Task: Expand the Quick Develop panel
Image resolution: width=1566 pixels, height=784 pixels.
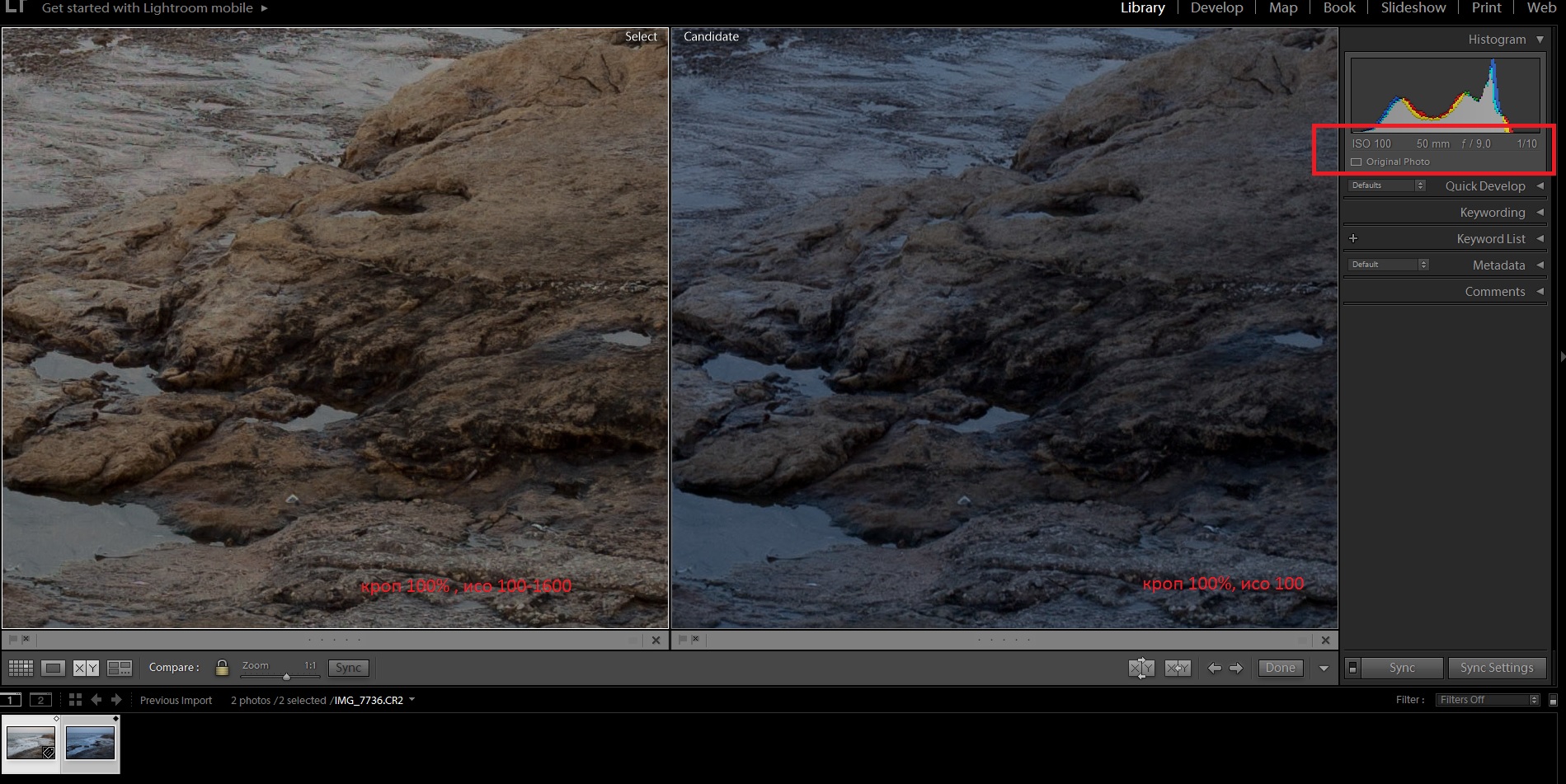Action: (1539, 186)
